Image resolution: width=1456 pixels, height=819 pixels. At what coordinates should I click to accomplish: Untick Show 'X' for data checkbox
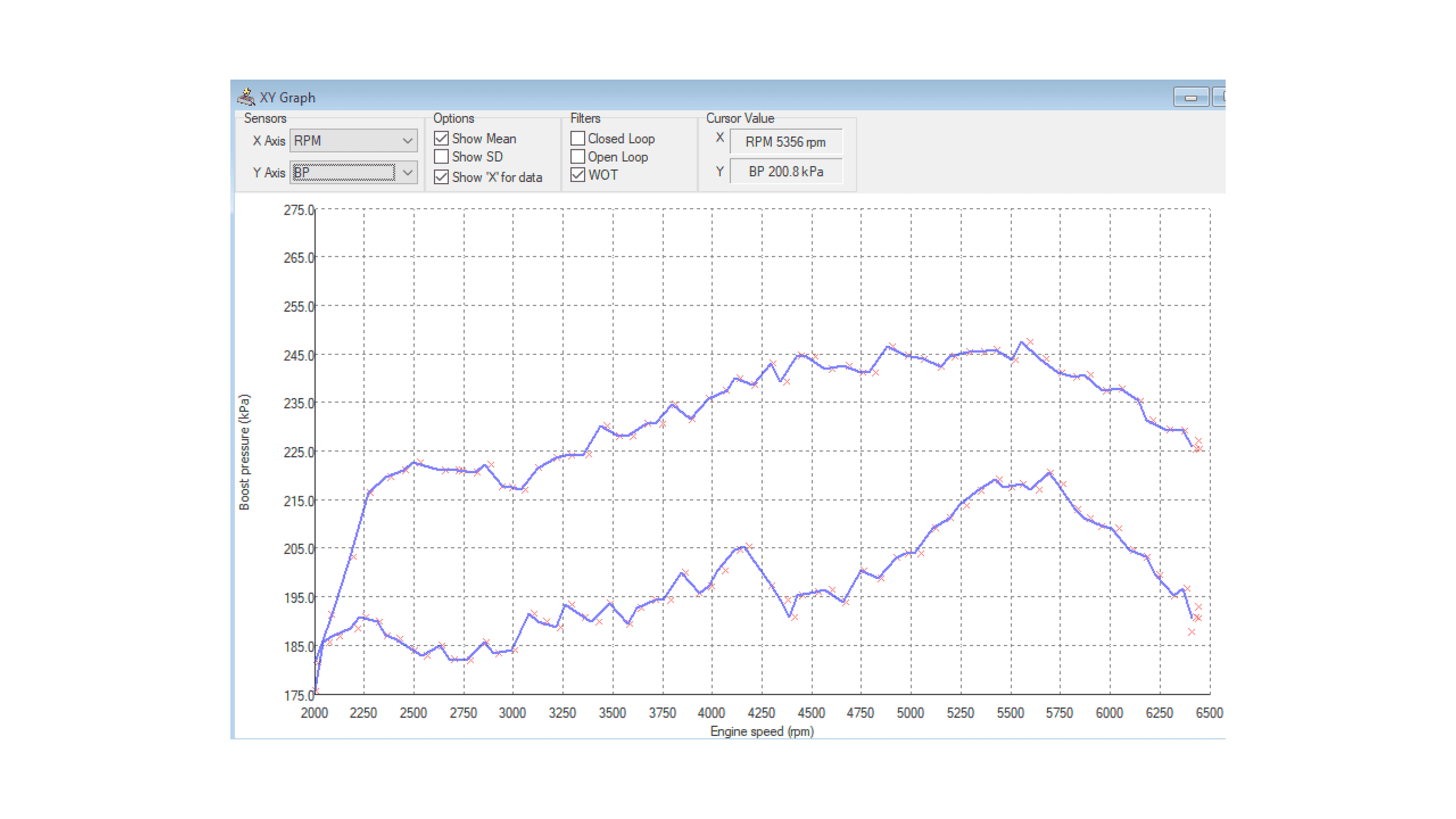[x=442, y=177]
